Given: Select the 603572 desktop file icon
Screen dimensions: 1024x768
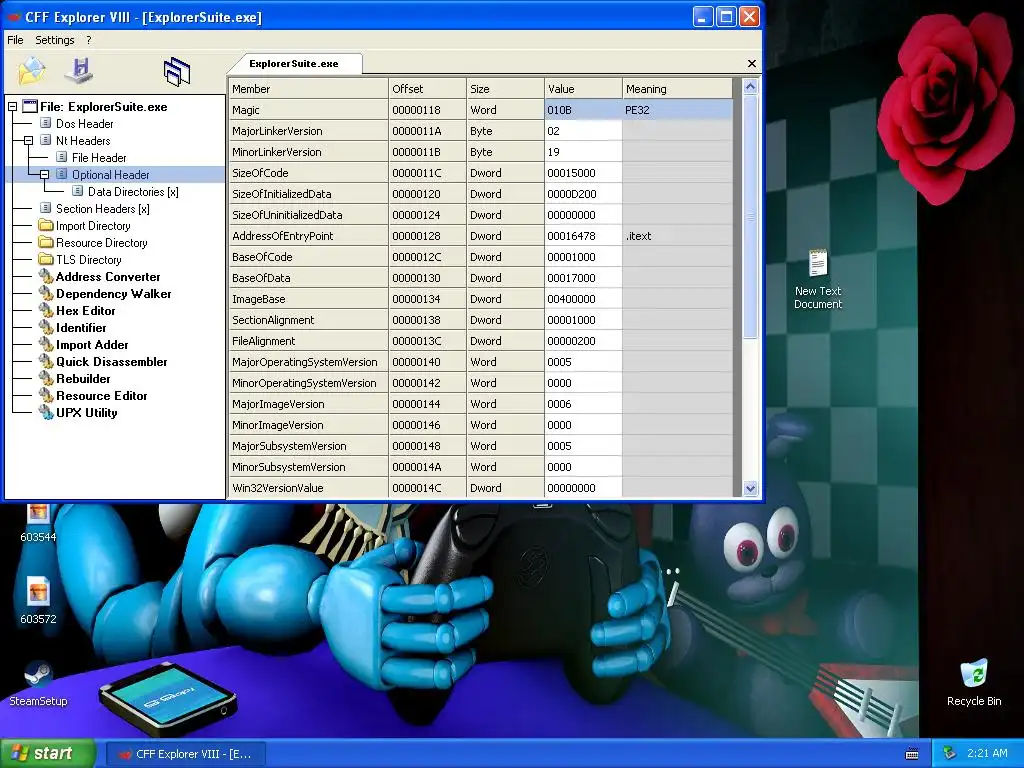Looking at the screenshot, I should pos(38,600).
